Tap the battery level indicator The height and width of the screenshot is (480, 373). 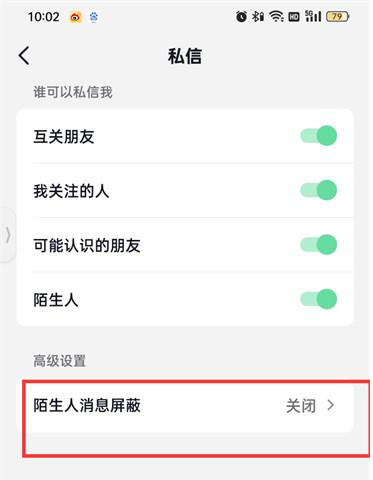(x=337, y=16)
